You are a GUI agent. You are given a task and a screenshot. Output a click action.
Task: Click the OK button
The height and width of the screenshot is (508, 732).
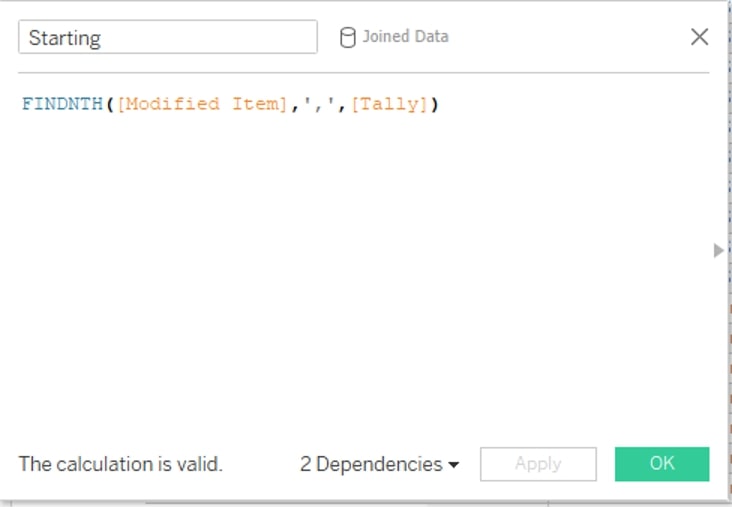click(662, 464)
